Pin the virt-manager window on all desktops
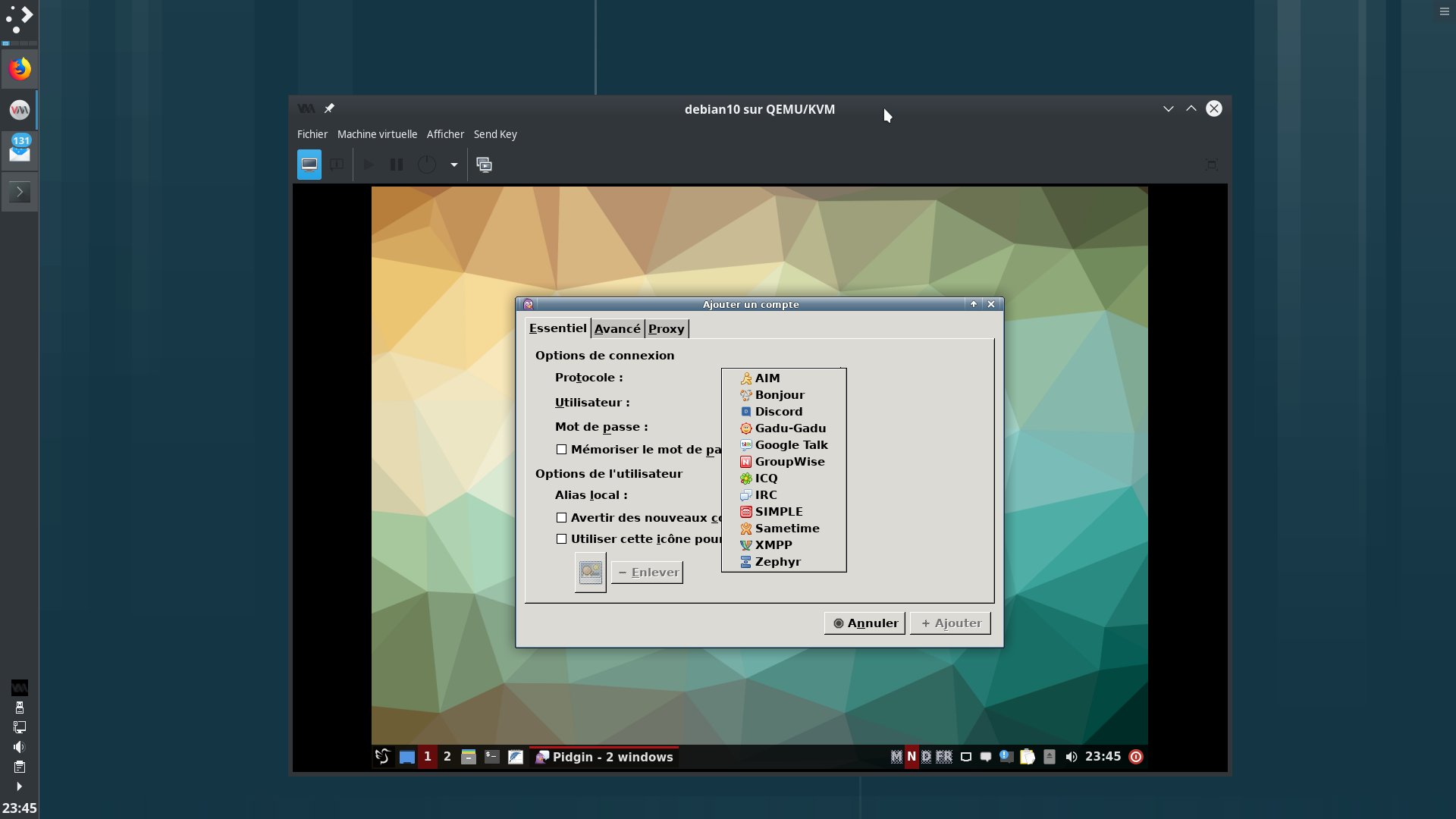 [329, 108]
